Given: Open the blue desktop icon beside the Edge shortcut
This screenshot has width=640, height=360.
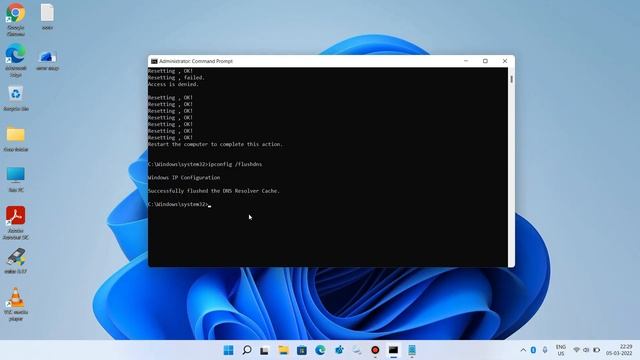Looking at the screenshot, I should click(47, 60).
